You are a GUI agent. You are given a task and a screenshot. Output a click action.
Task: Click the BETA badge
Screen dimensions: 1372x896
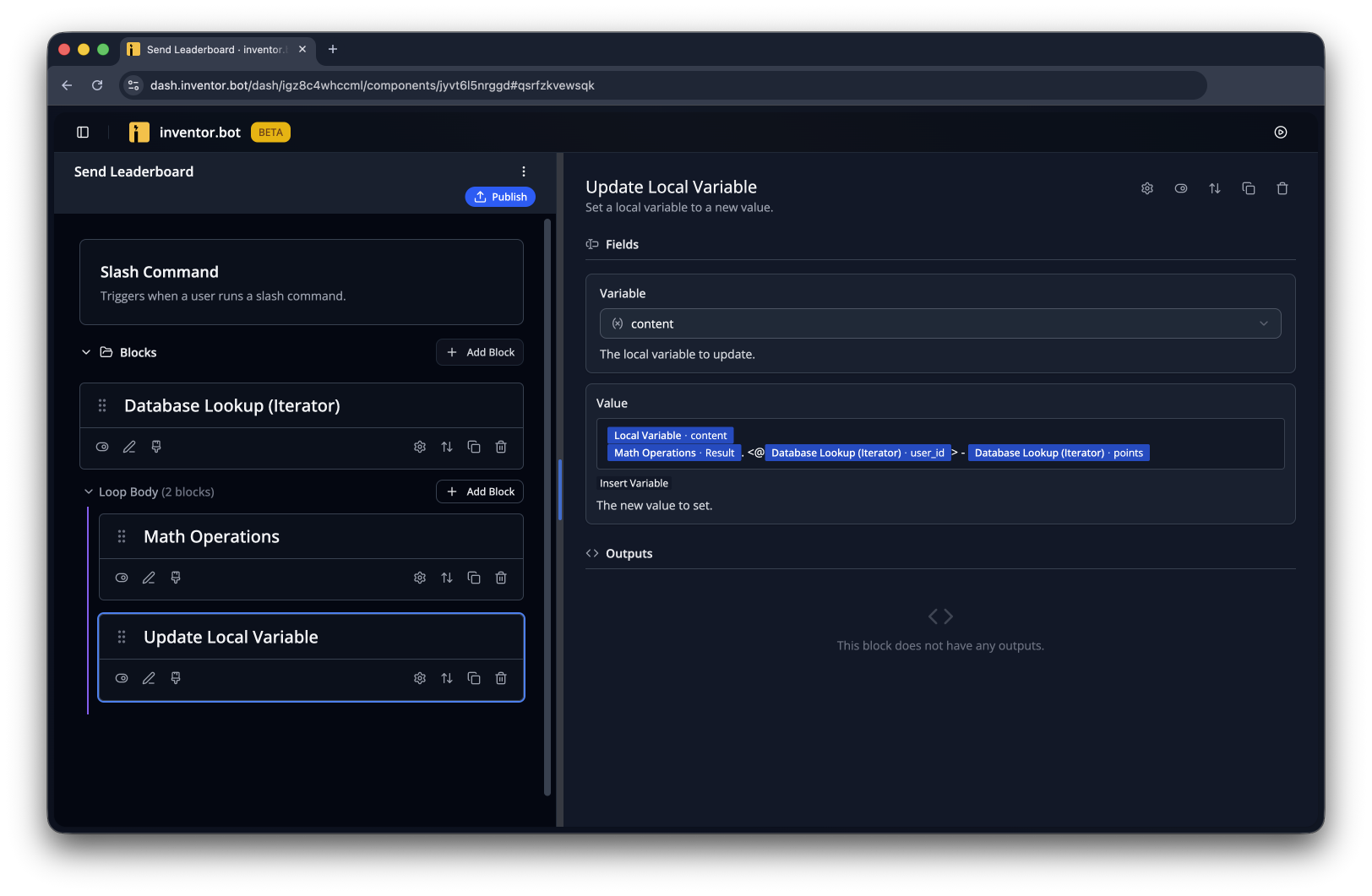[270, 133]
